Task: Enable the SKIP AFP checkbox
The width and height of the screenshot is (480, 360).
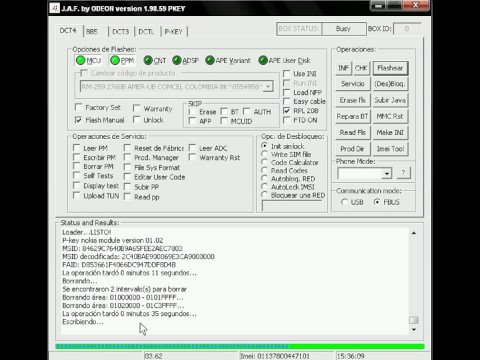Action: (x=192, y=121)
